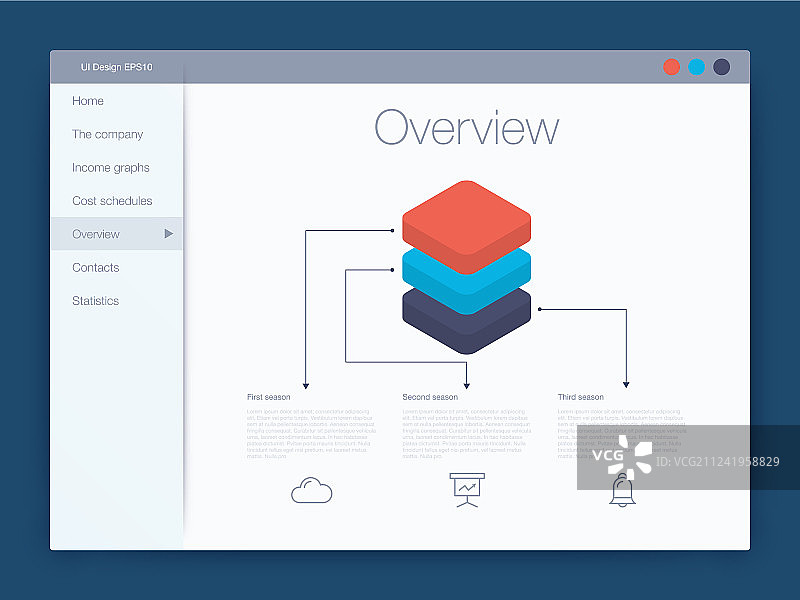Open Home in the sidebar

click(88, 101)
